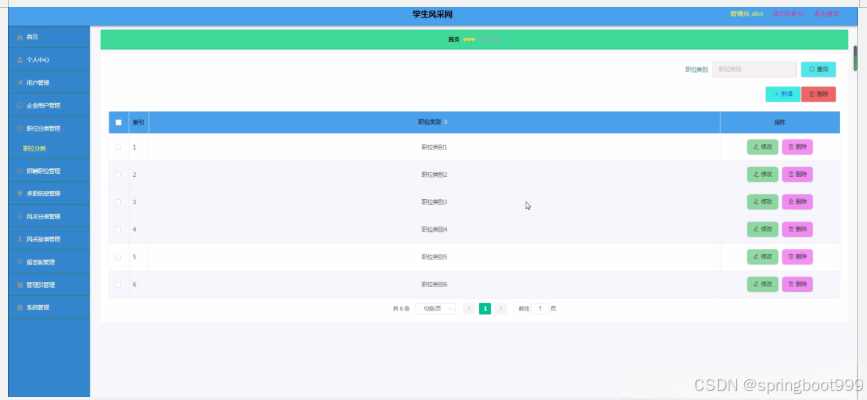Click the 共 6 条 total count text

coord(401,309)
